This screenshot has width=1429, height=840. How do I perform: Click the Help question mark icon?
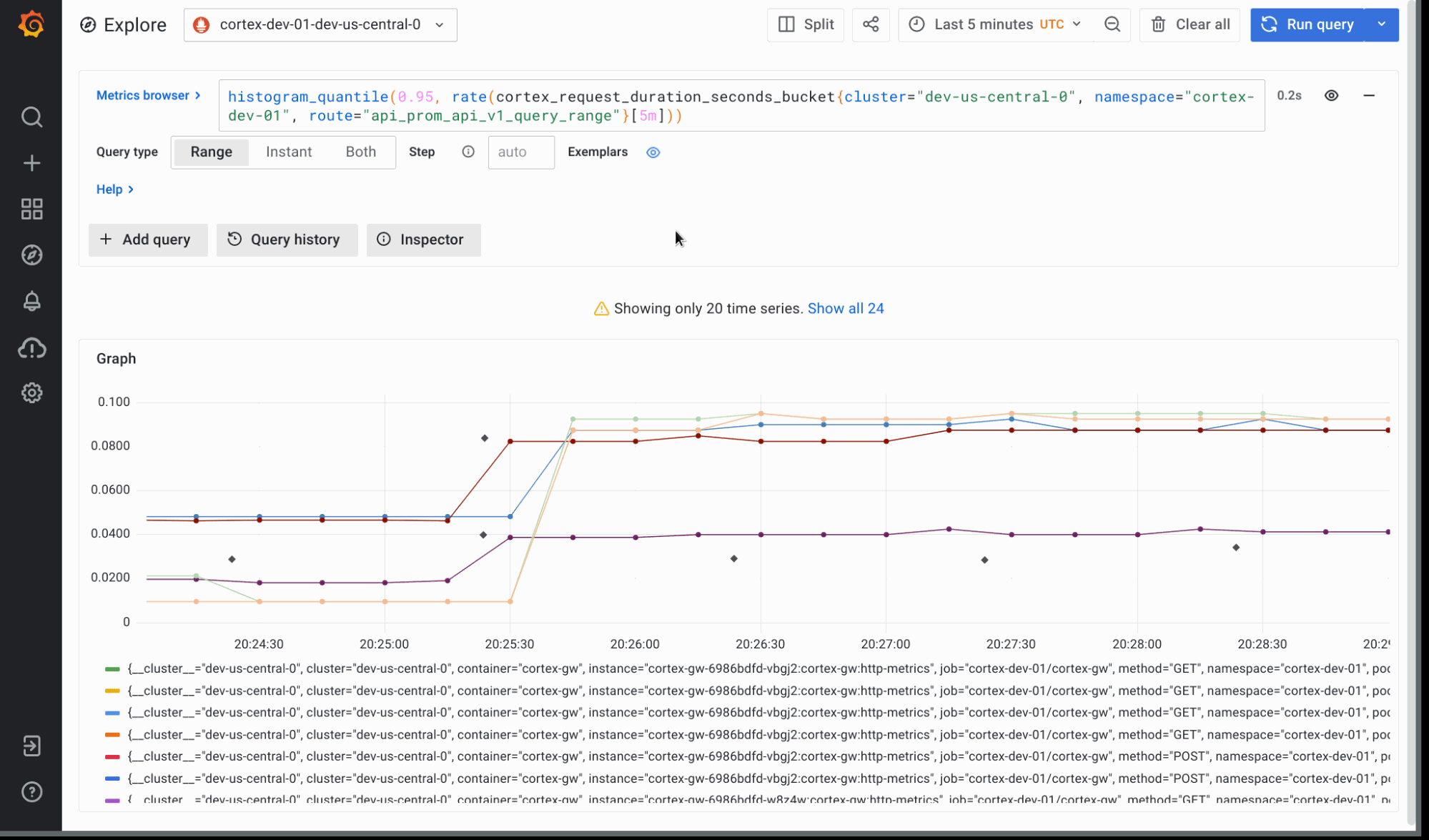[x=31, y=791]
